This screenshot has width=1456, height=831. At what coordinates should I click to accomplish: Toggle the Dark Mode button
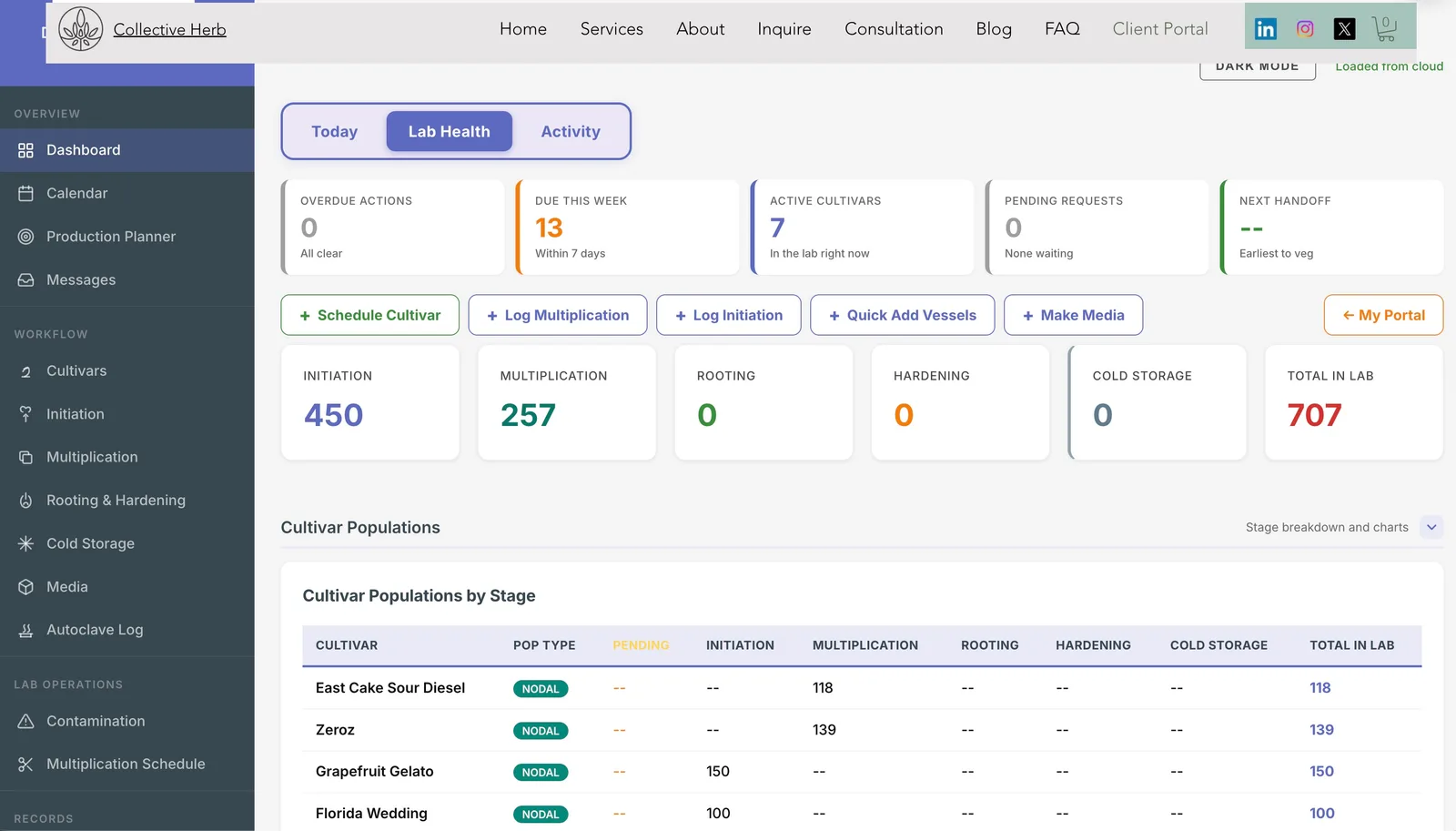click(1258, 69)
